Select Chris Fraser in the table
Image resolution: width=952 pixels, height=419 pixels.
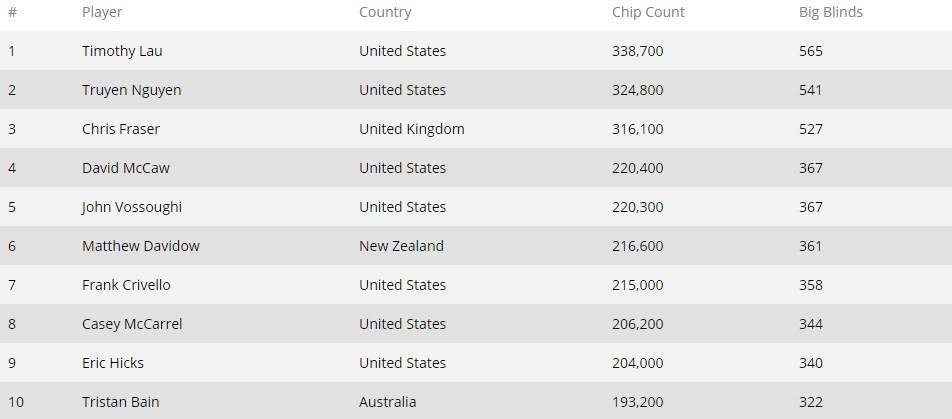(x=120, y=129)
